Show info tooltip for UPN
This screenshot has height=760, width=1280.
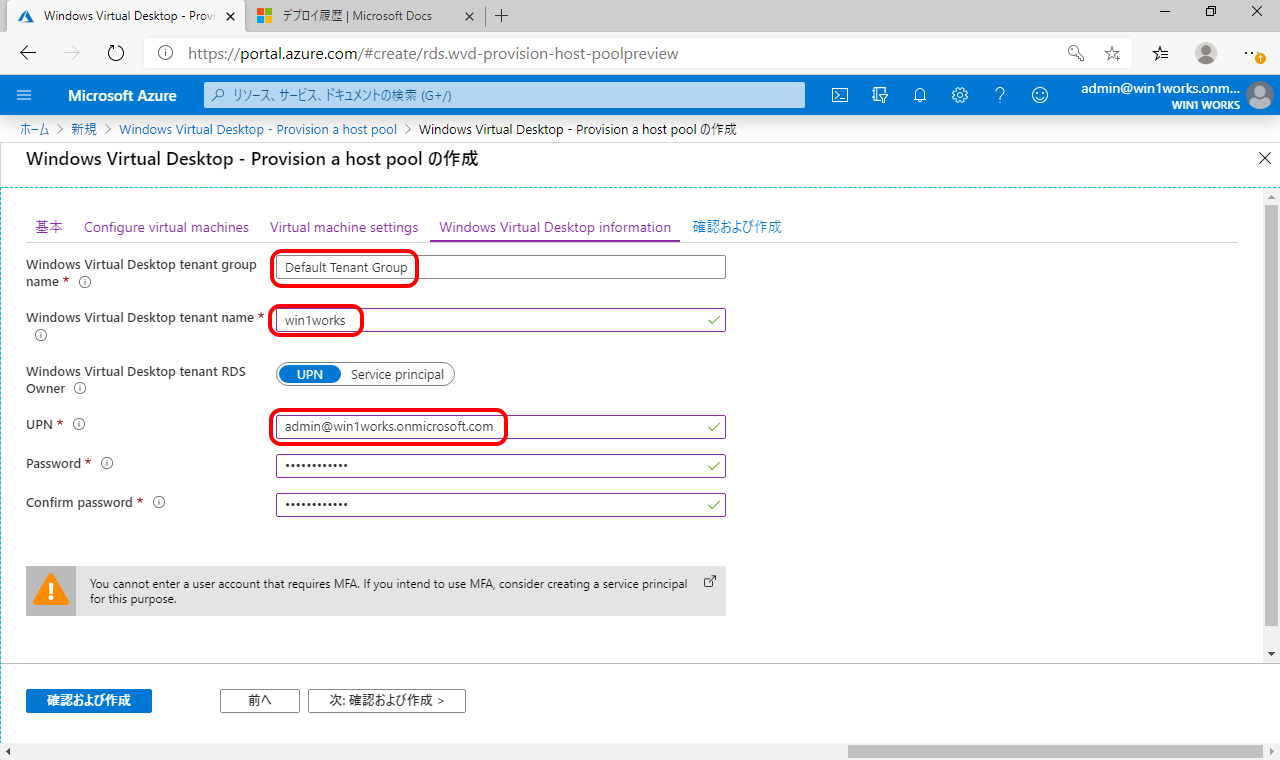[79, 424]
